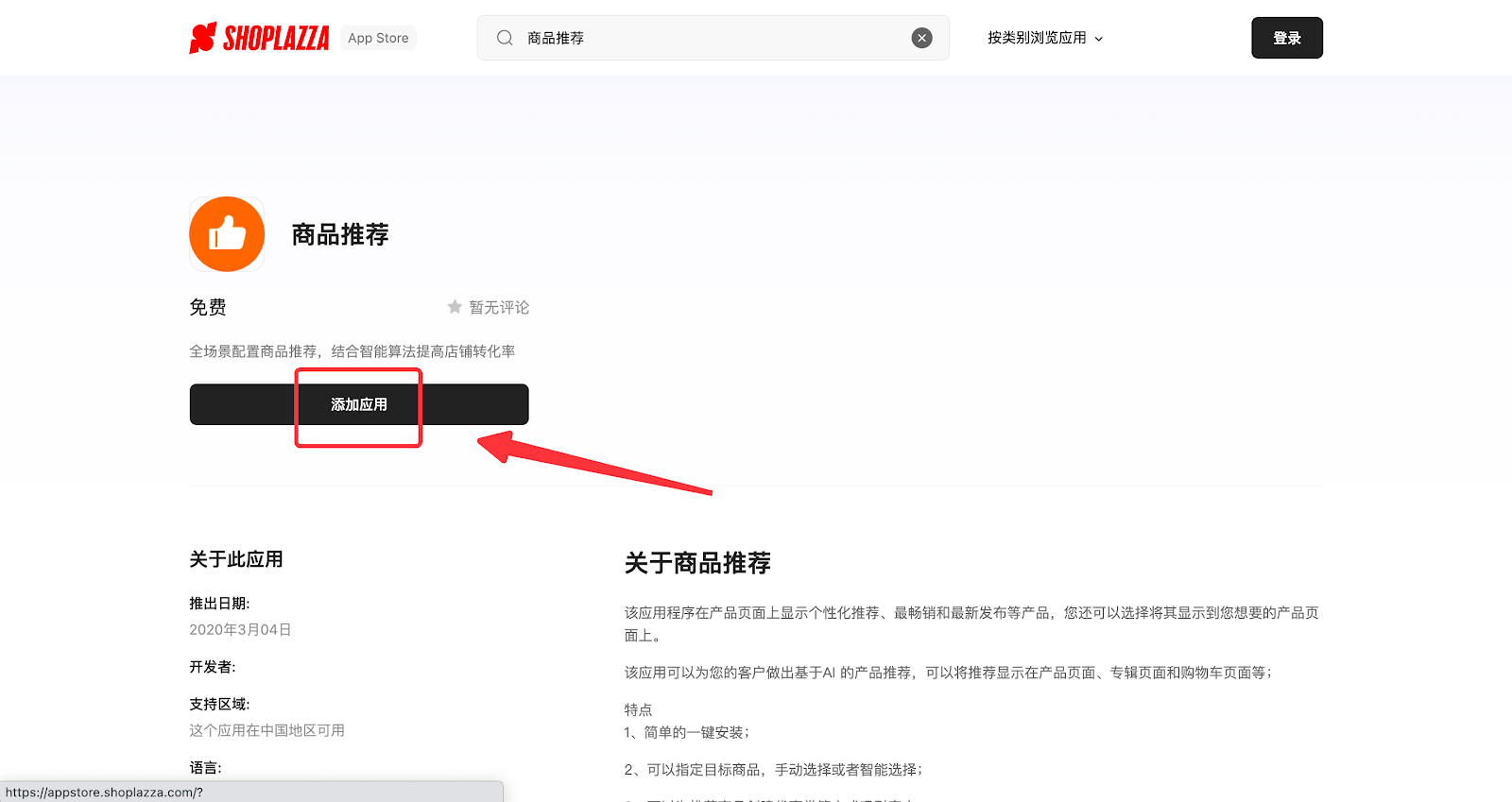Click the app tagline 全场景配置商品推荐
This screenshot has width=1512, height=802.
click(352, 351)
